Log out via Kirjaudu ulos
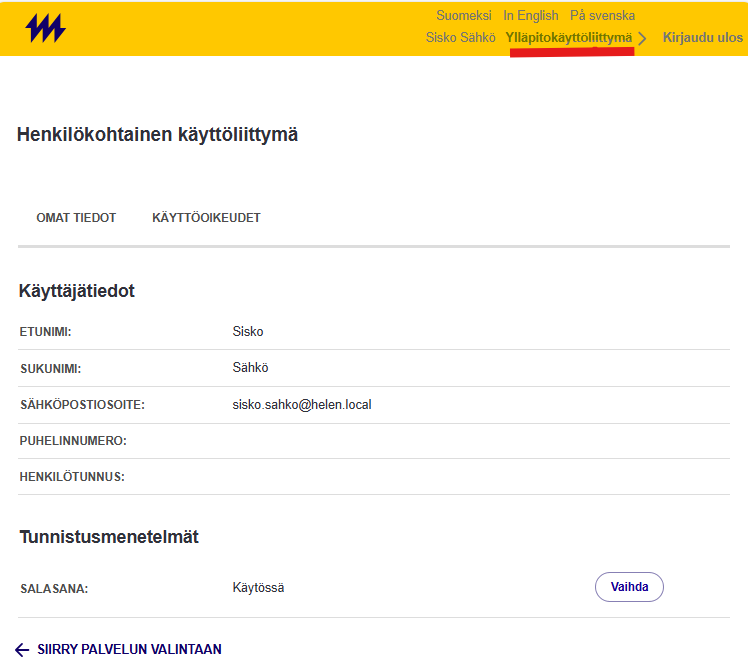Image resolution: width=748 pixels, height=664 pixels. tap(702, 38)
